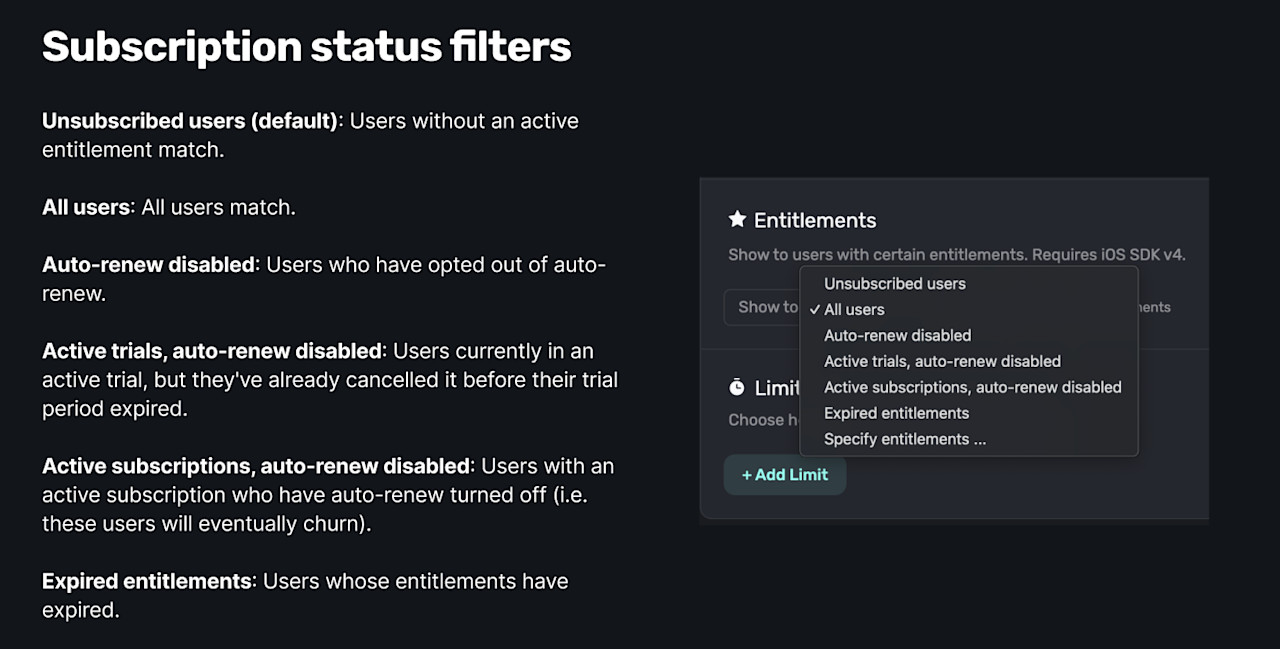Select Unsubscribed users from the dropdown

coord(893,283)
